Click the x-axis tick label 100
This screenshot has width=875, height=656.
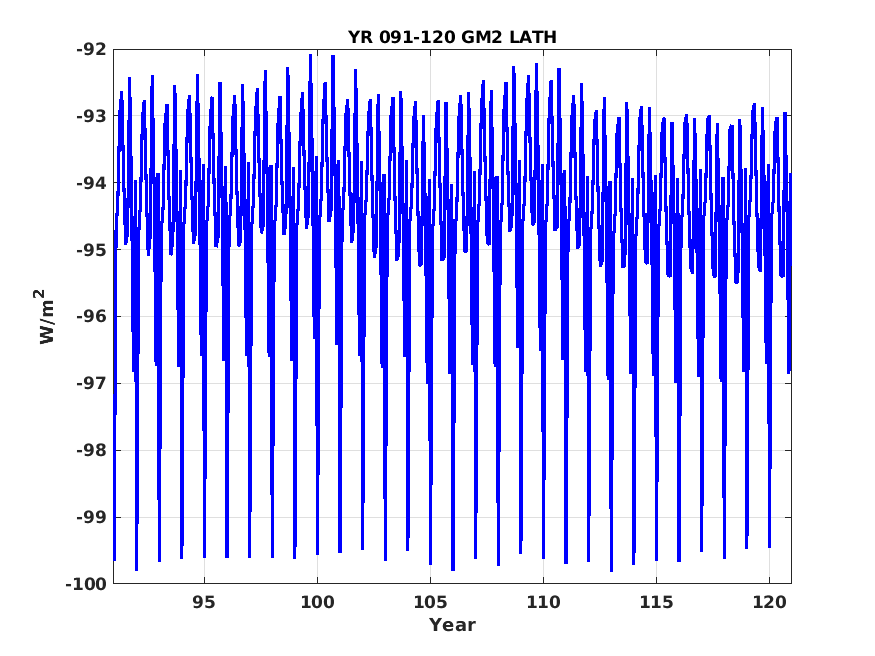(x=317, y=602)
